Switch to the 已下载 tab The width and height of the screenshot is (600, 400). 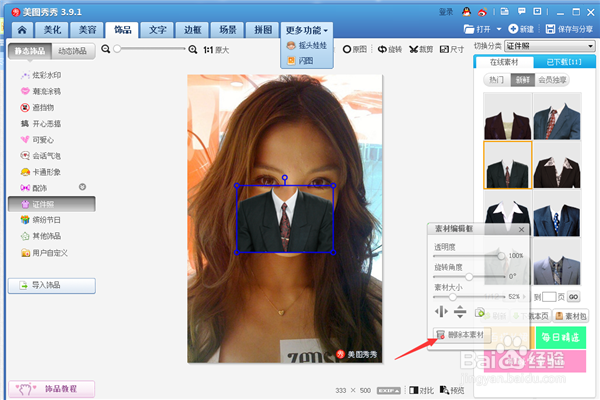point(564,62)
